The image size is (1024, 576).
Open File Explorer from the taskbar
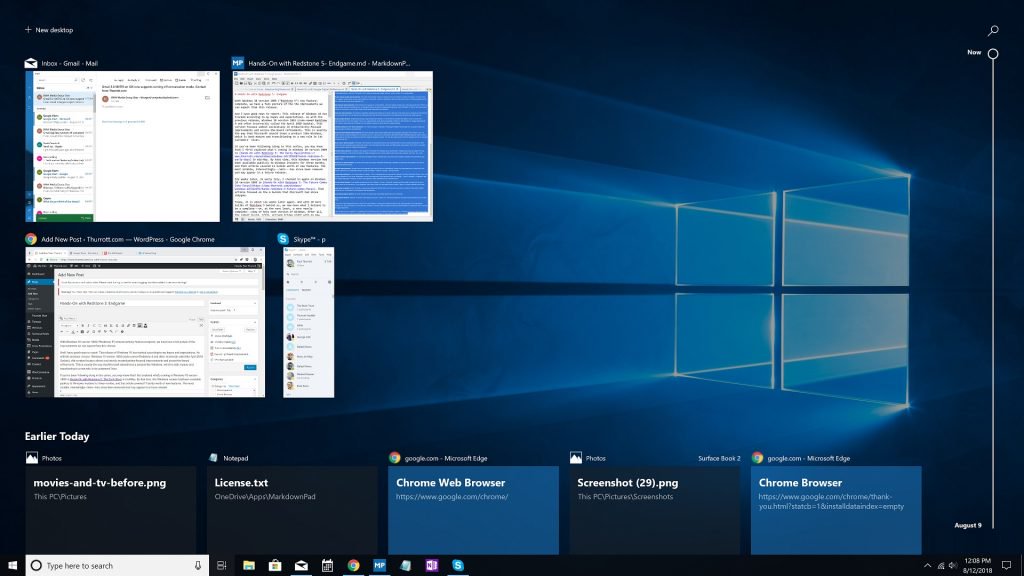coord(248,565)
